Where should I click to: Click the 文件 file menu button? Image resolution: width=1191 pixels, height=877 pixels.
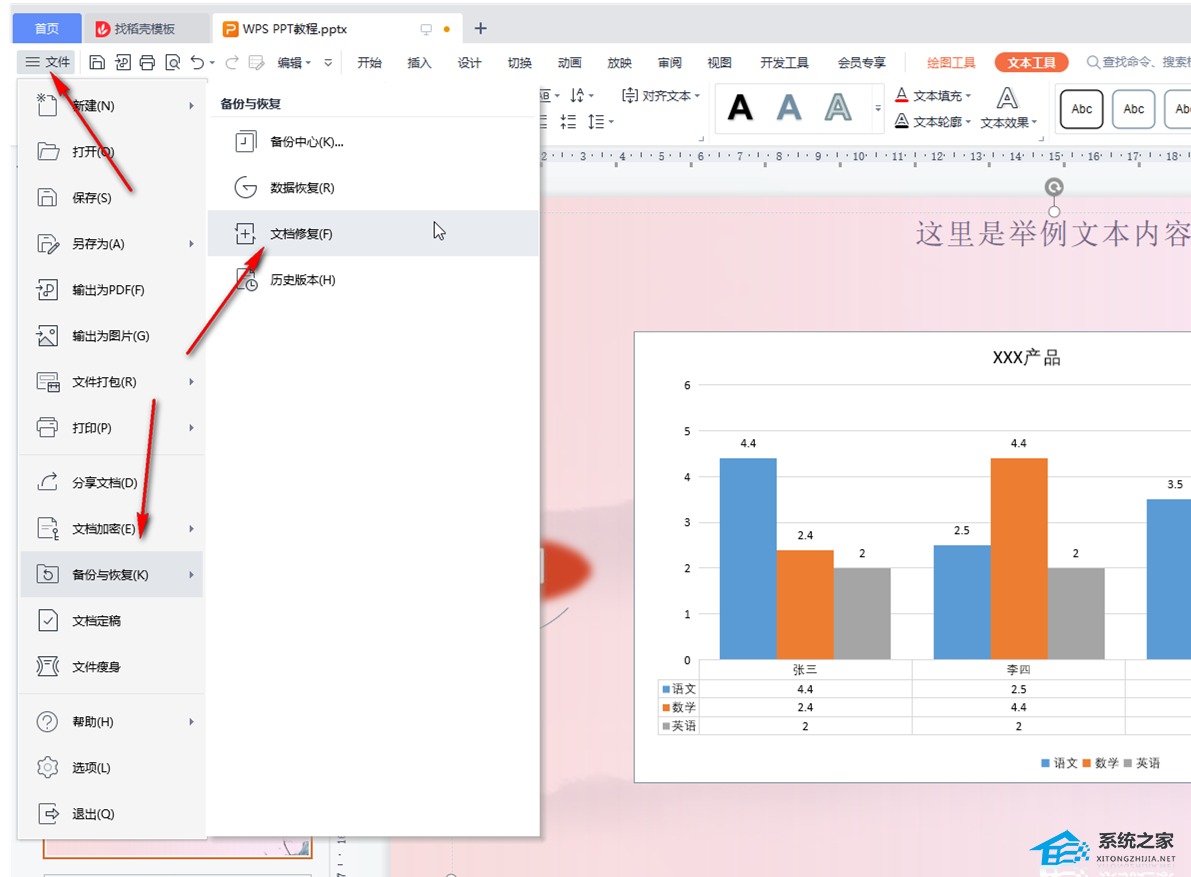(48, 62)
